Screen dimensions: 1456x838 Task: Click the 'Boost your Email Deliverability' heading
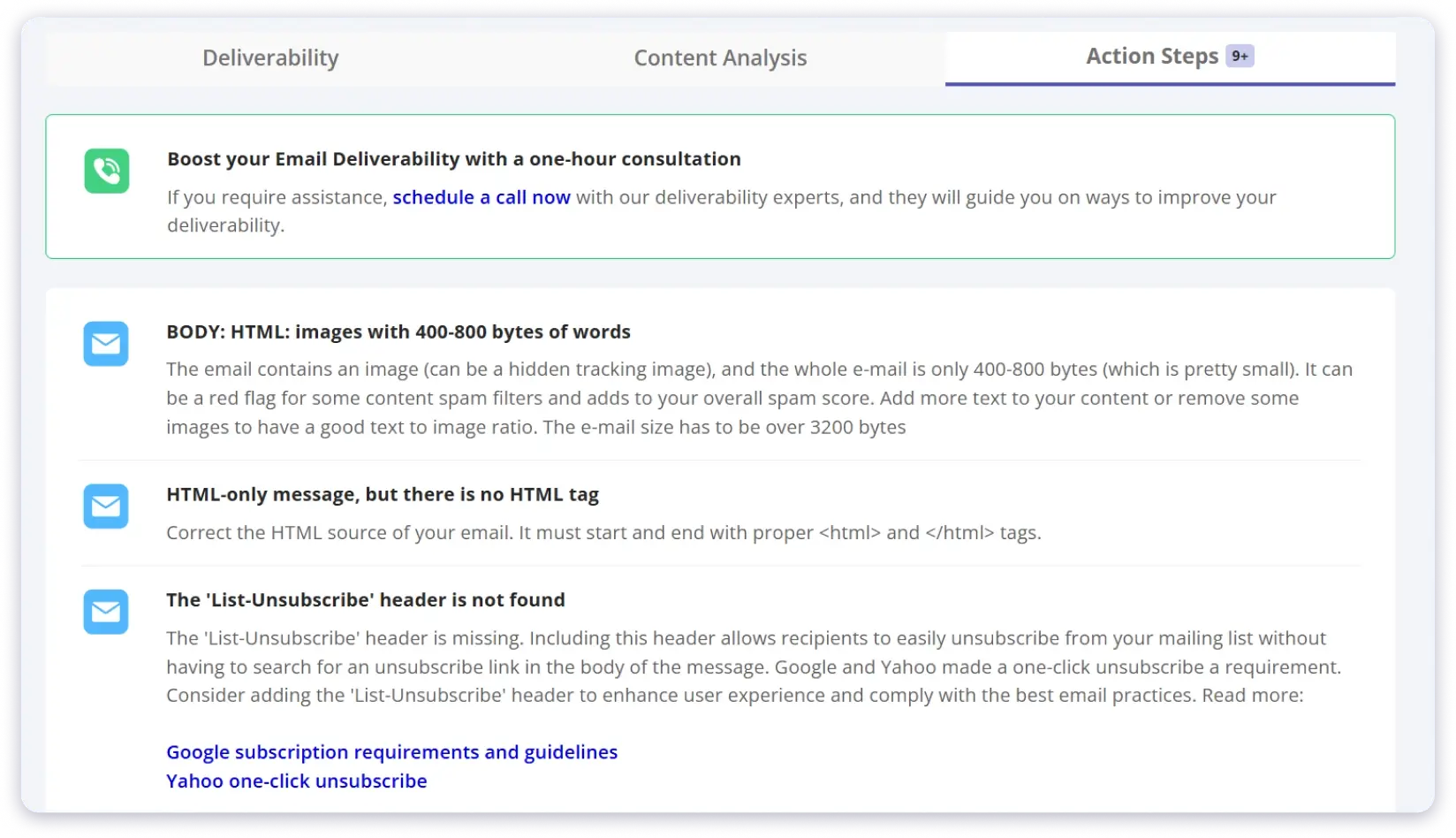[453, 159]
